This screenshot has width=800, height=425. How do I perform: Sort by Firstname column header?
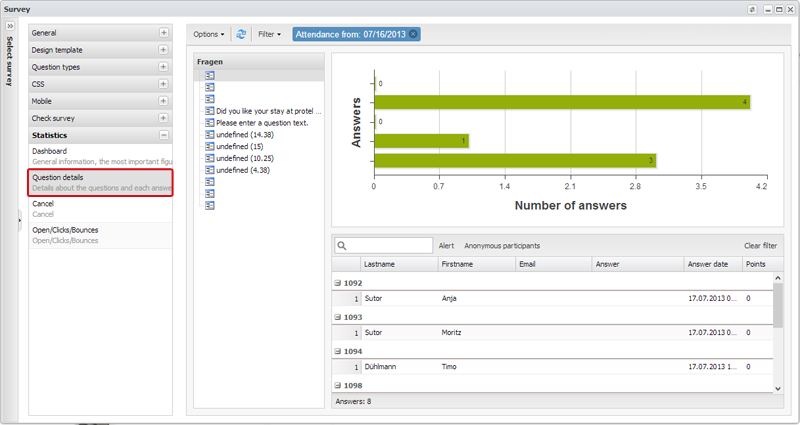(x=477, y=264)
